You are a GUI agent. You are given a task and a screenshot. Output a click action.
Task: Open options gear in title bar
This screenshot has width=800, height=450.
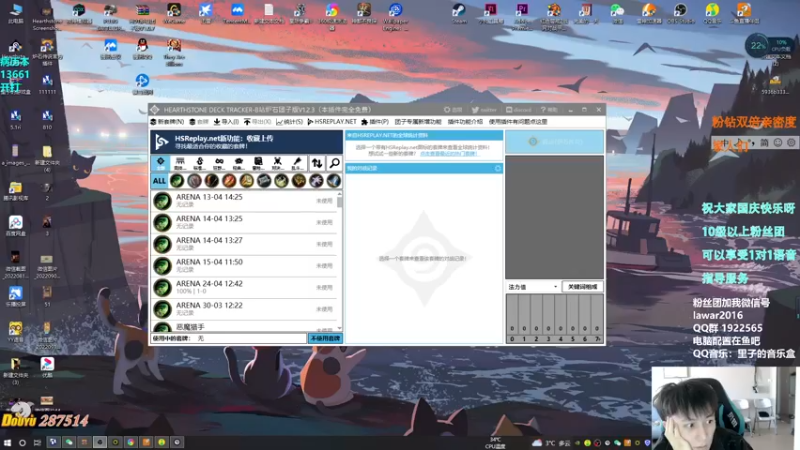click(453, 110)
